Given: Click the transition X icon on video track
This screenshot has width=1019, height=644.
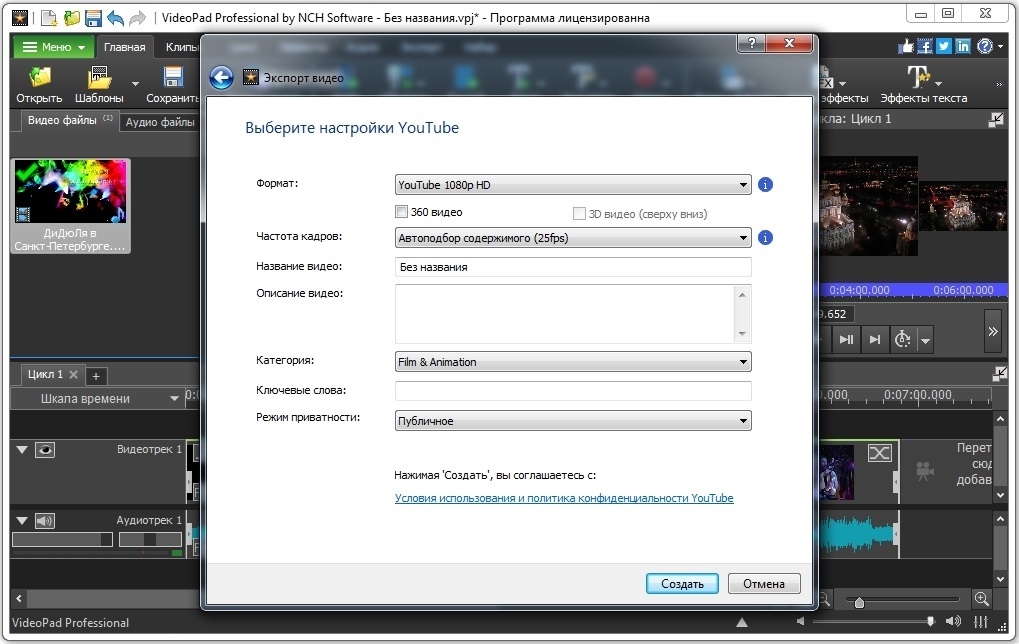Looking at the screenshot, I should click(x=879, y=453).
